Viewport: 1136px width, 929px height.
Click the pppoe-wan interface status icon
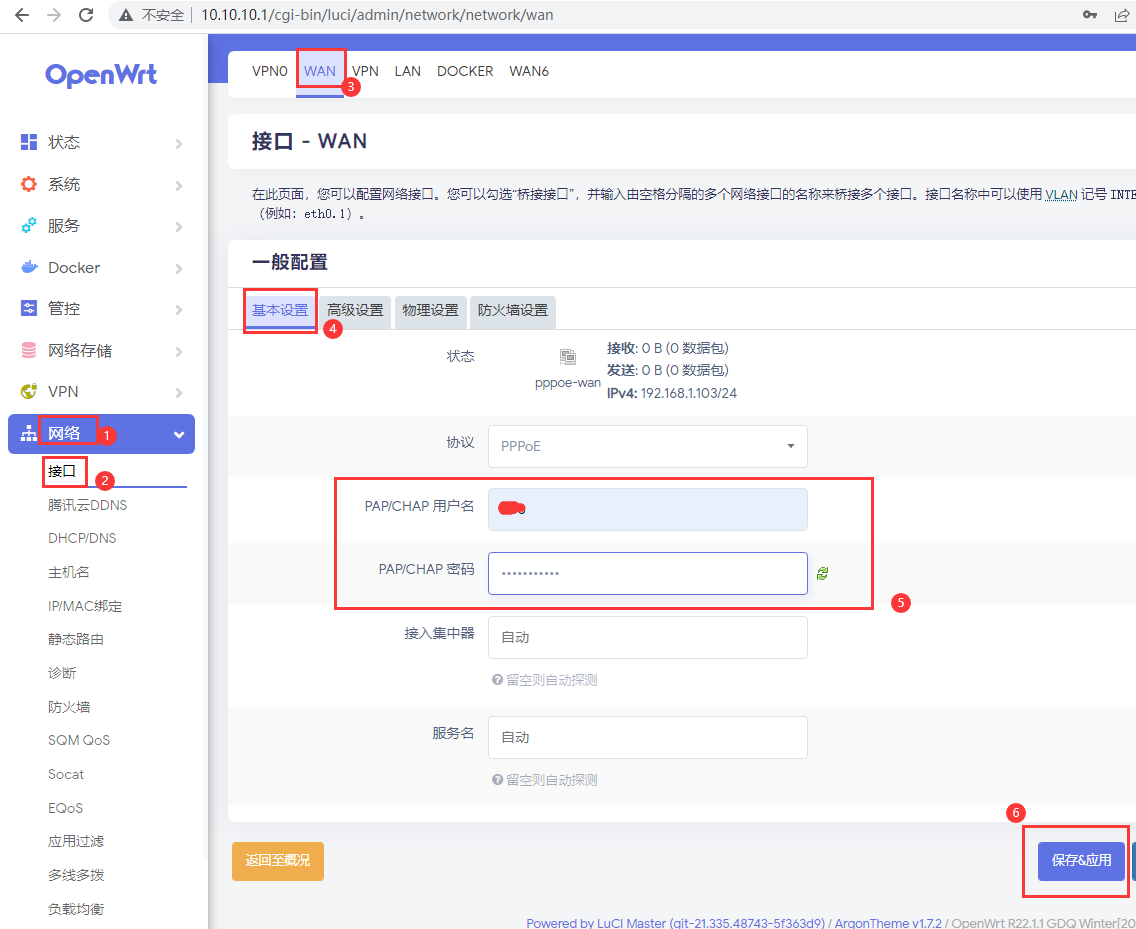568,357
